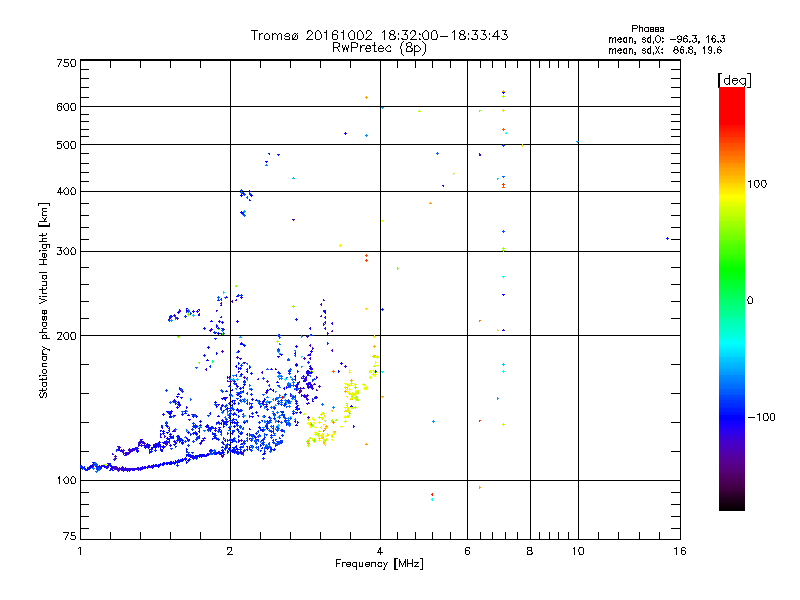Click the black bottom of the colorbar

point(732,503)
